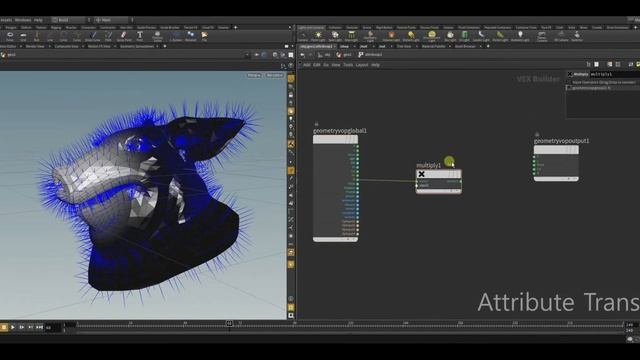Step forward one frame
Screen dimensions: 640x360
point(22,327)
